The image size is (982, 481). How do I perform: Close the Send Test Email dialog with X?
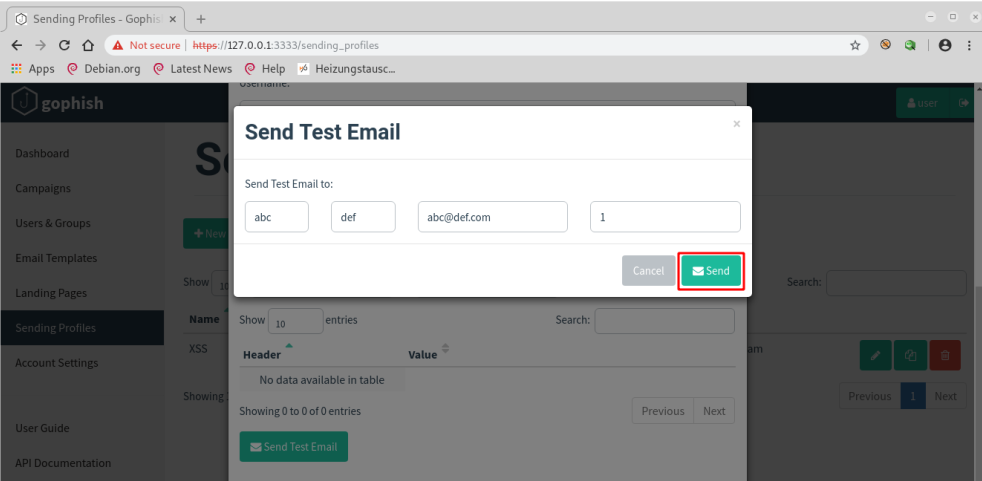[x=736, y=124]
